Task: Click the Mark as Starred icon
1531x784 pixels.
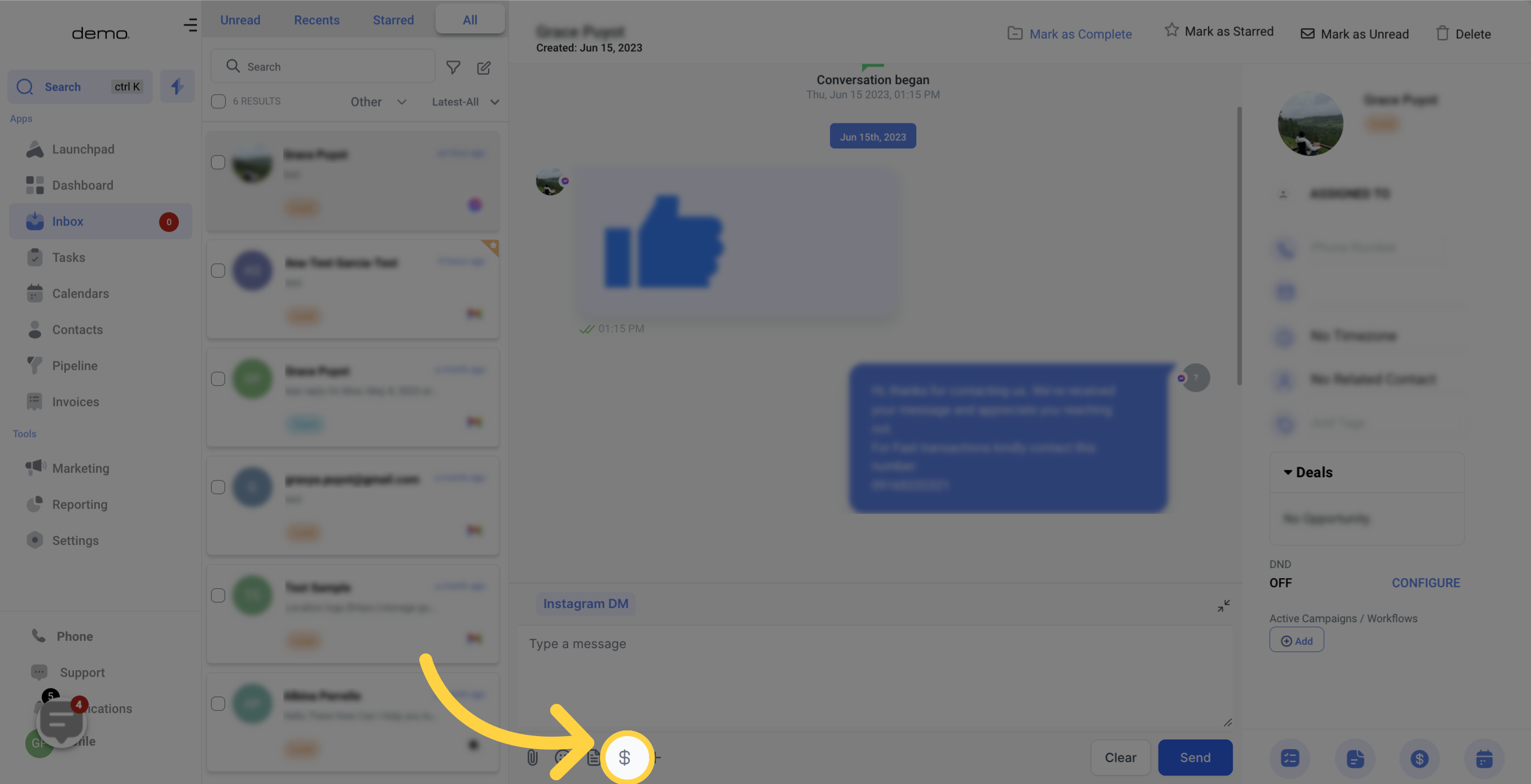Action: (x=1170, y=31)
